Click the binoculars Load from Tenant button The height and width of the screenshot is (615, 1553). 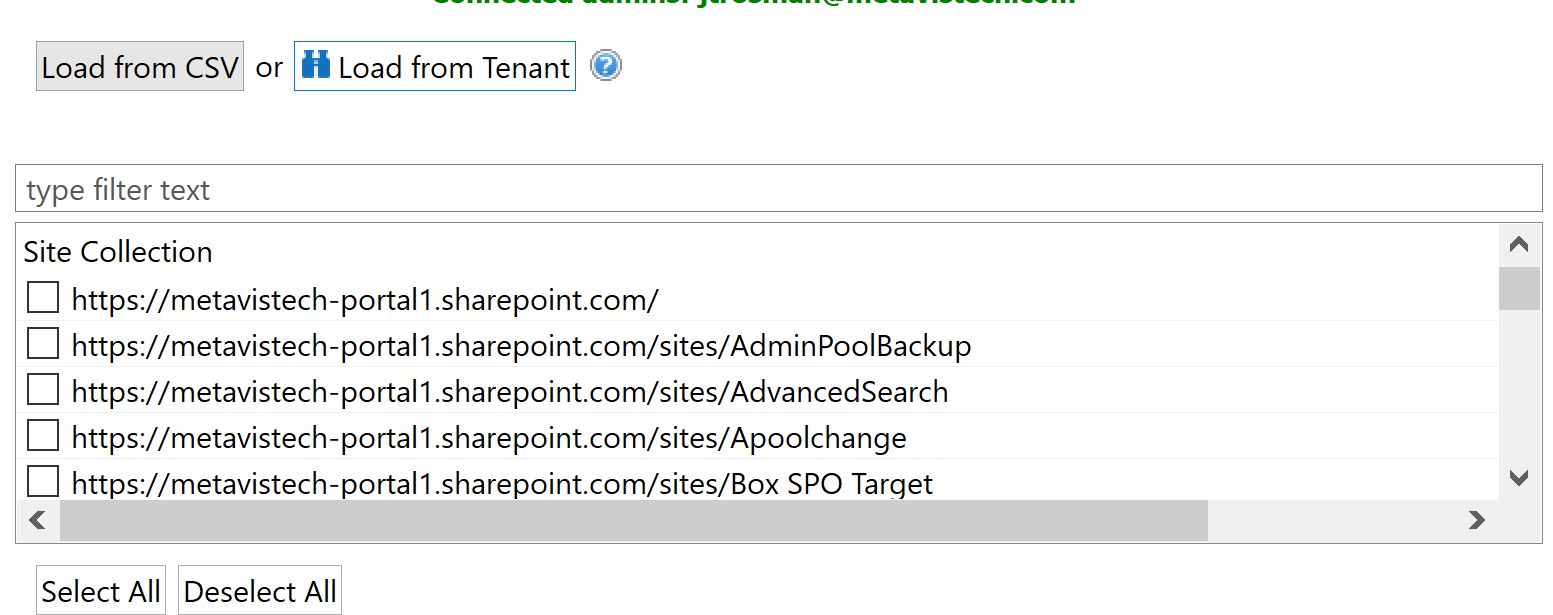click(435, 67)
